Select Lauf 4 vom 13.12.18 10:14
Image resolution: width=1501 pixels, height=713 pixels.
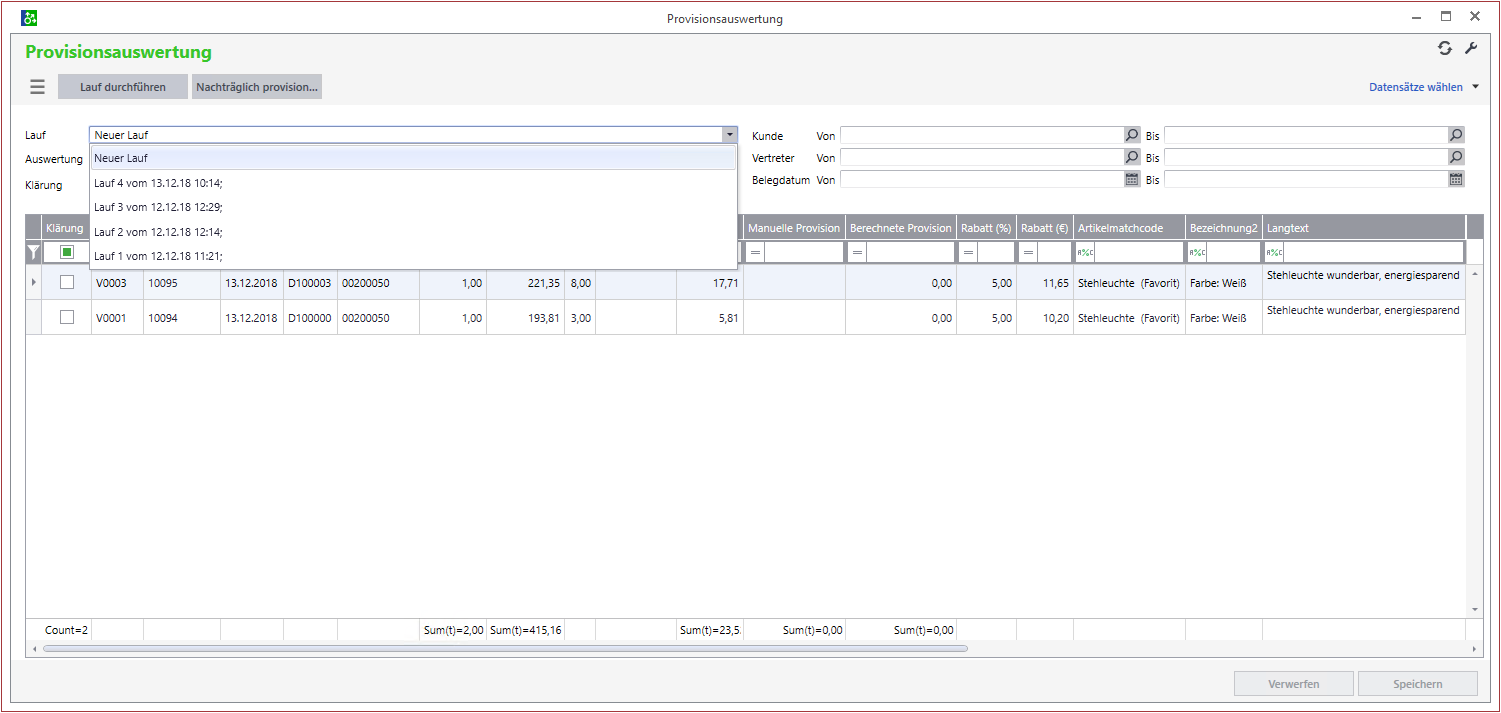(x=158, y=183)
